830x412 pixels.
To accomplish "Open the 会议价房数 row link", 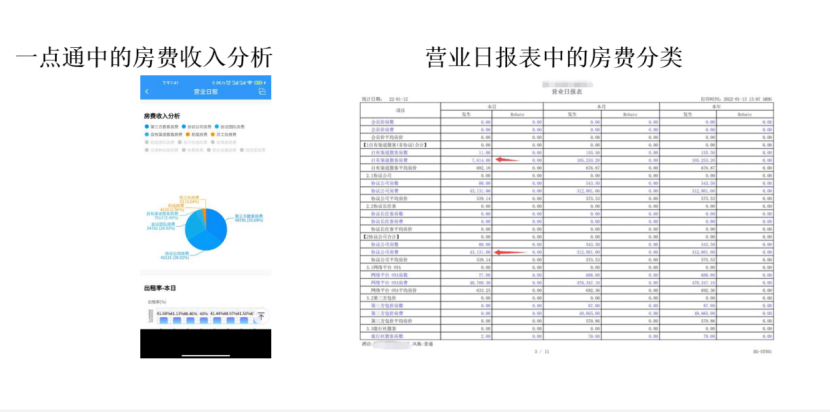I will [383, 122].
